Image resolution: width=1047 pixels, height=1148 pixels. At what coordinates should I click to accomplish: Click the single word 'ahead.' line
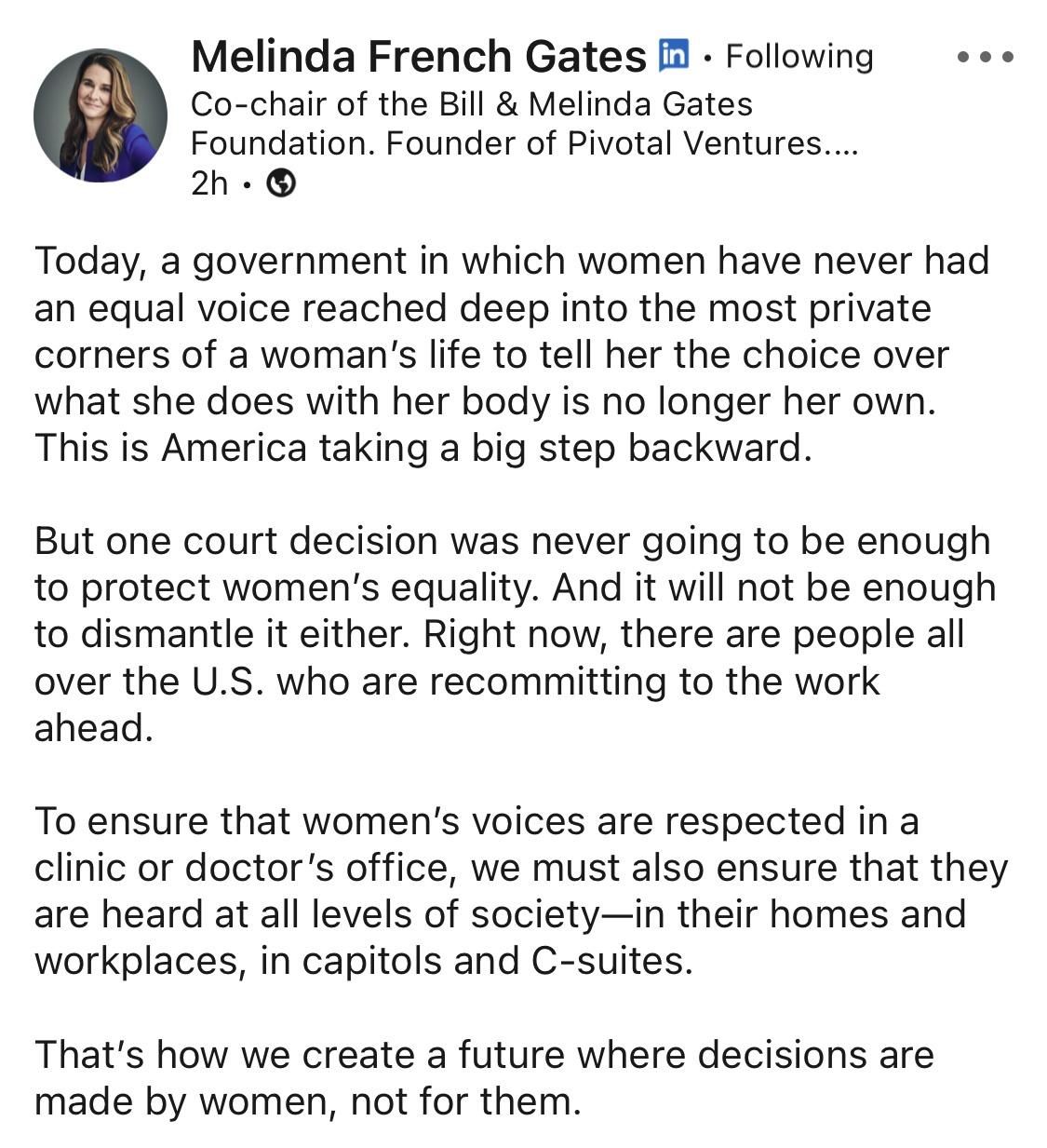pos(94,728)
